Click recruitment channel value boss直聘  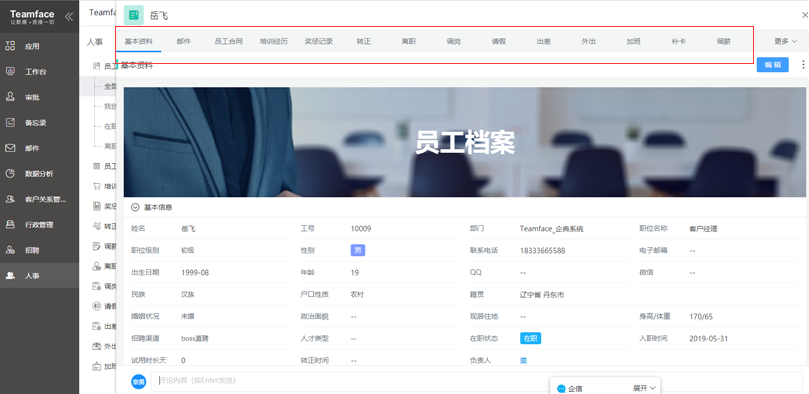tap(195, 338)
